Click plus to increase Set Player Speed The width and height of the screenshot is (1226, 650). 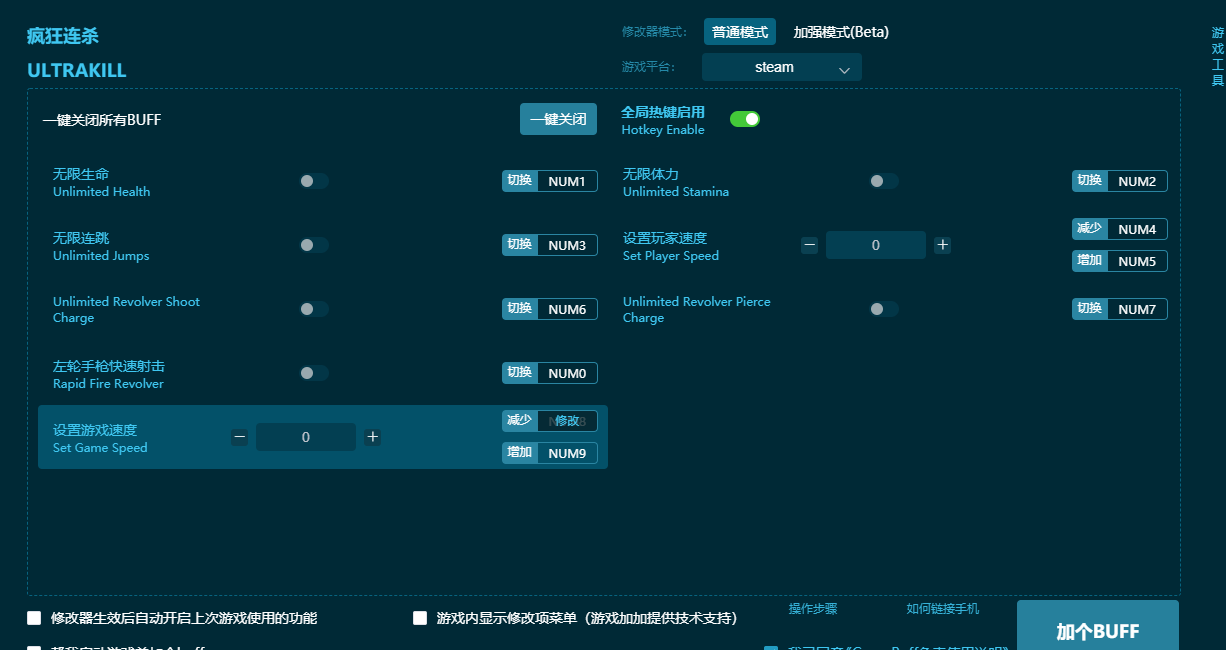tap(942, 244)
